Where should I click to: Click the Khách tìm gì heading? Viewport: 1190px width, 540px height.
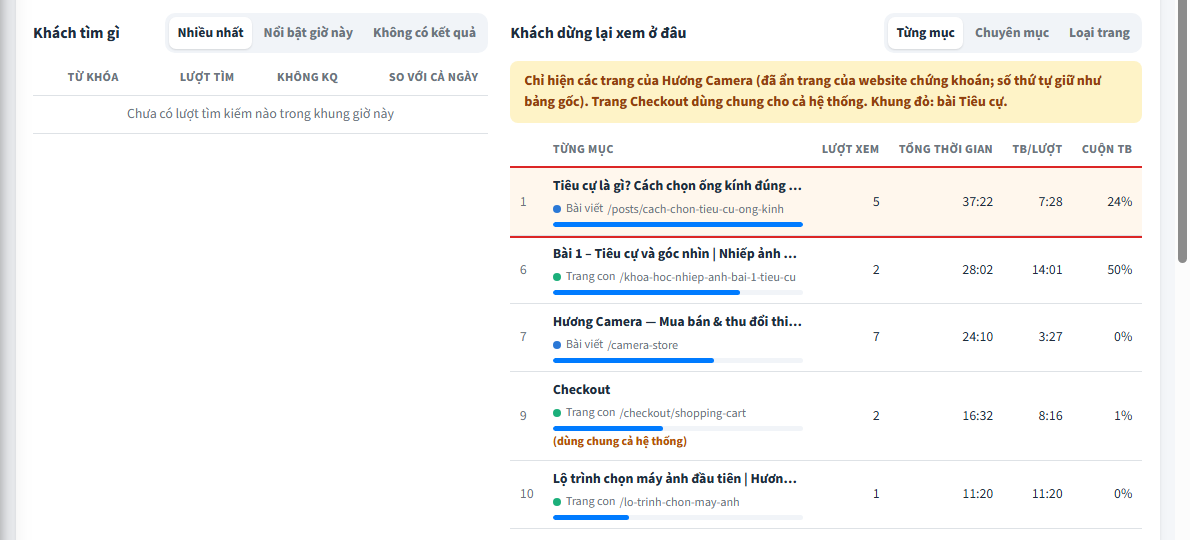pos(77,33)
